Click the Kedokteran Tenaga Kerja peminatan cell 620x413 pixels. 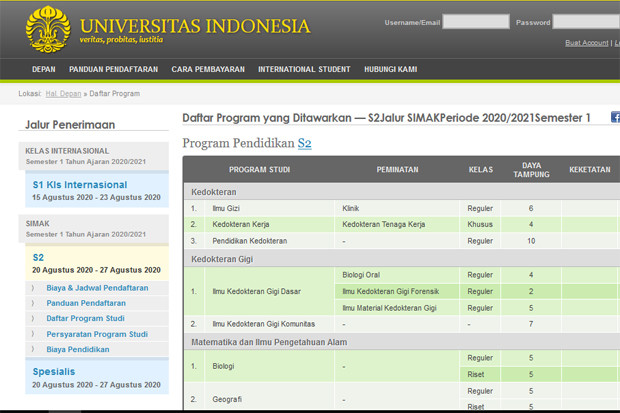point(397,224)
